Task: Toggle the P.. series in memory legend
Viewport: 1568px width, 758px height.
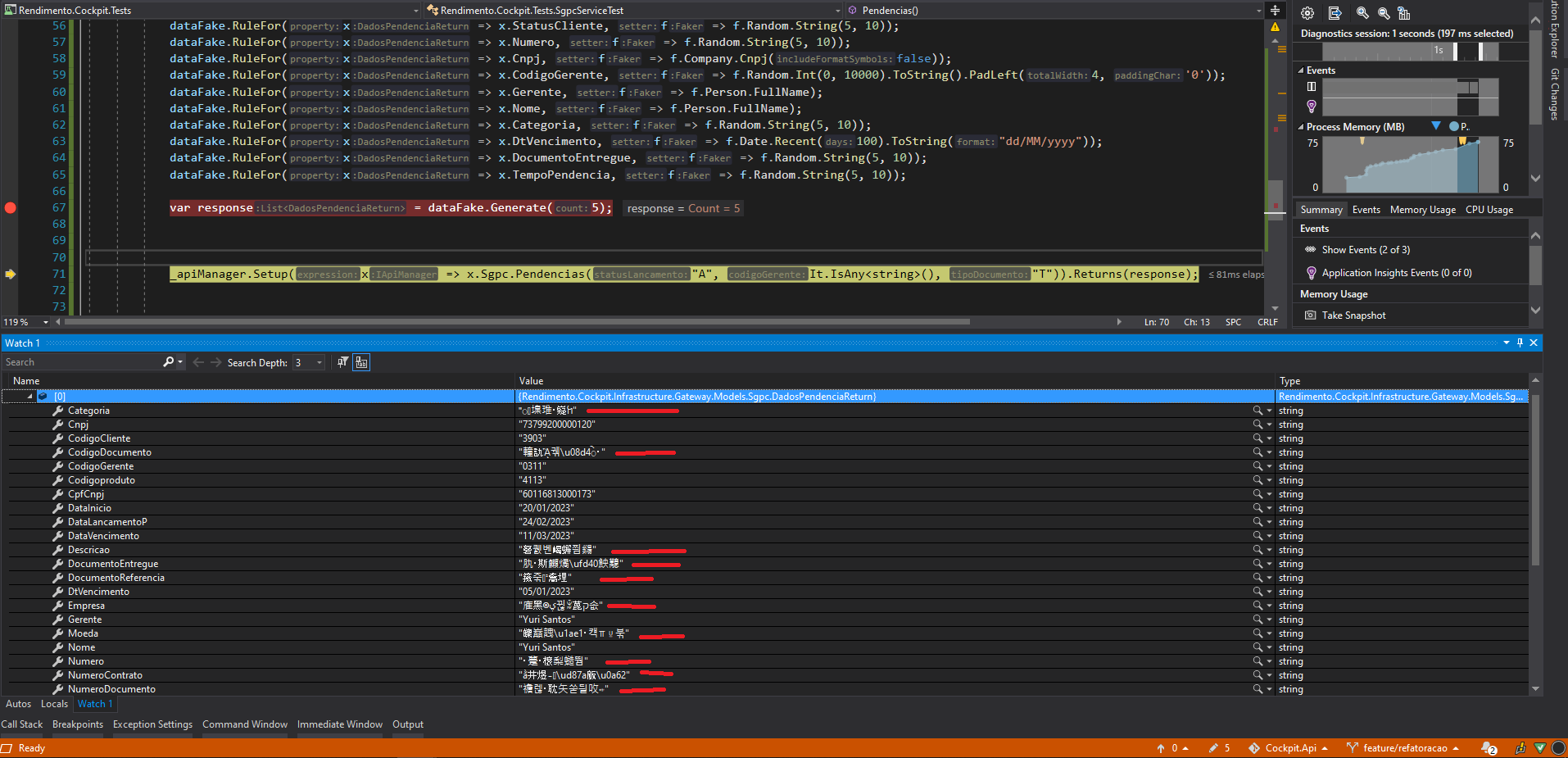Action: tap(1459, 126)
